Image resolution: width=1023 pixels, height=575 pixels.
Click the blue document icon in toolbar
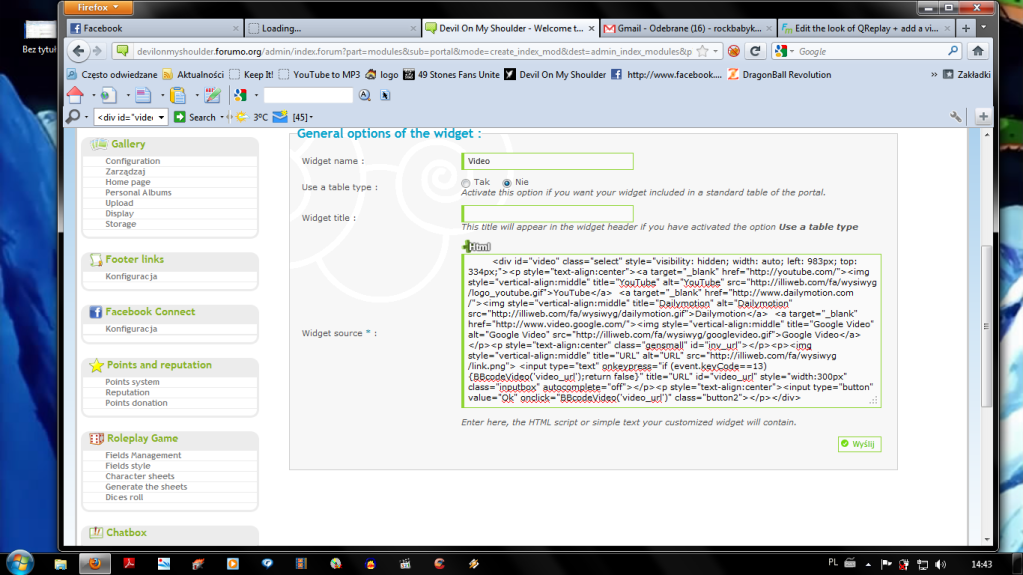click(x=143, y=95)
